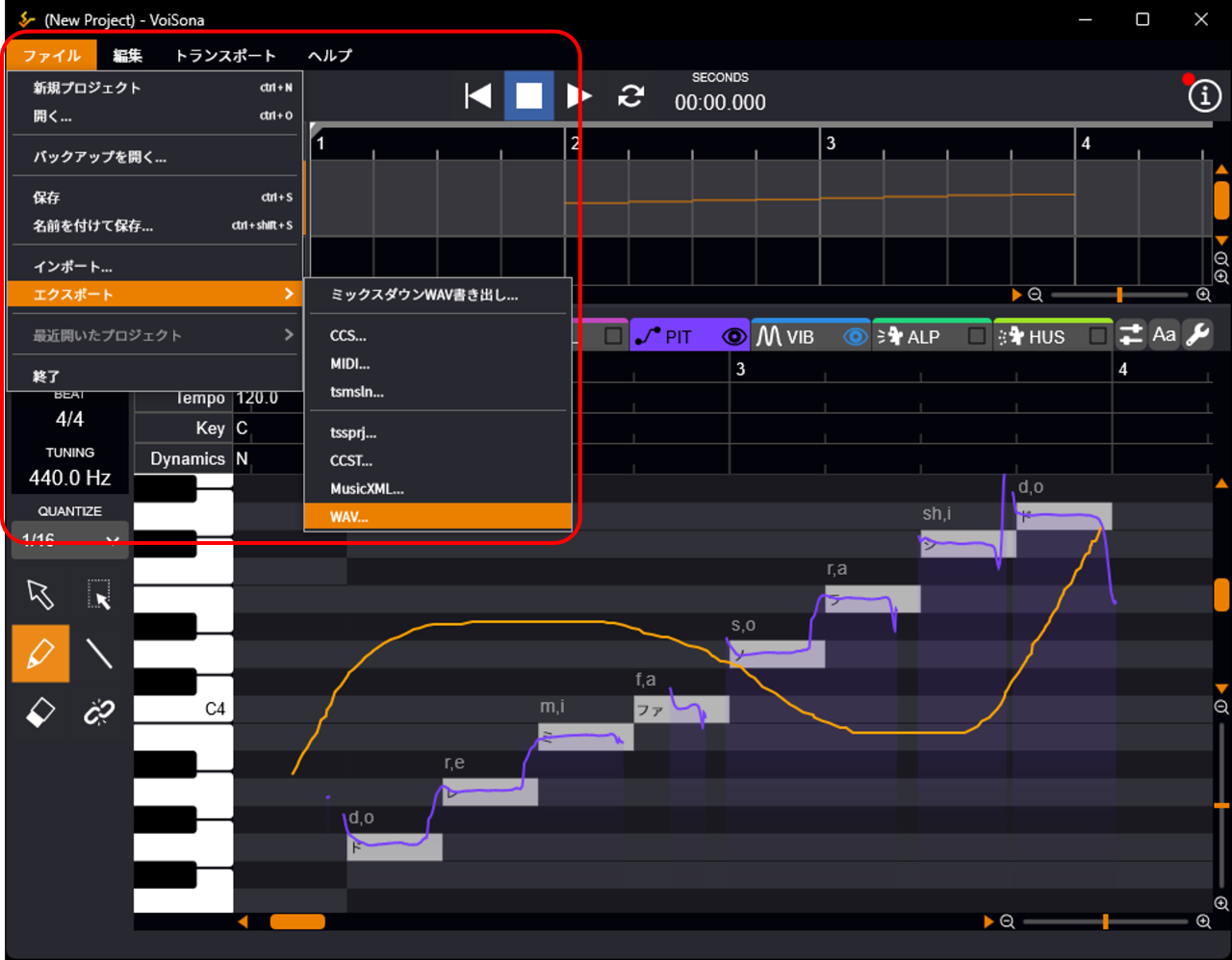This screenshot has width=1232, height=960.
Task: Select the line drawing tool
Action: click(x=99, y=654)
